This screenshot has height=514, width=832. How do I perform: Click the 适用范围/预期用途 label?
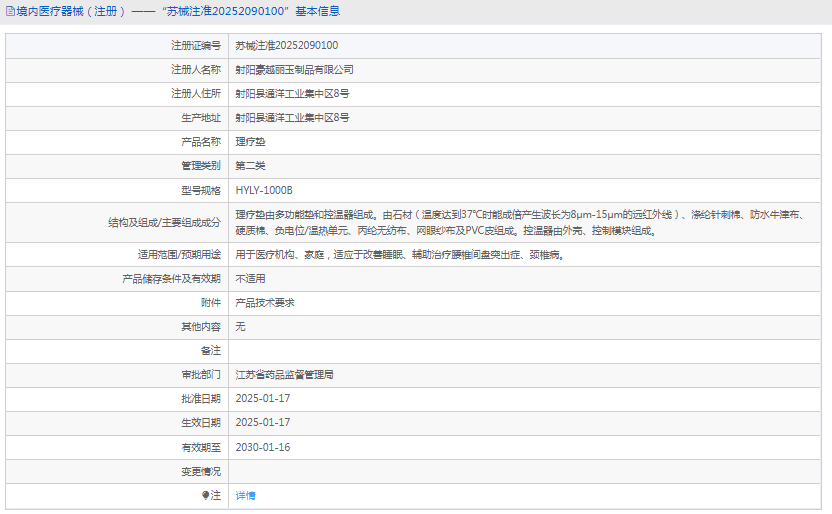(x=179, y=255)
